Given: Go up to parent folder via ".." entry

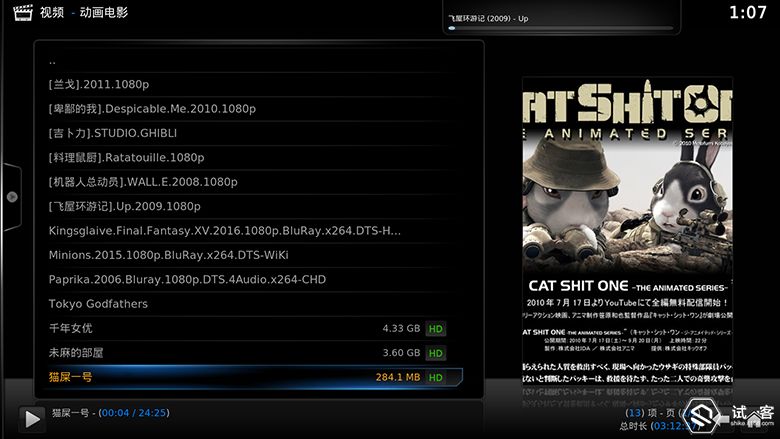Looking at the screenshot, I should coord(52,61).
